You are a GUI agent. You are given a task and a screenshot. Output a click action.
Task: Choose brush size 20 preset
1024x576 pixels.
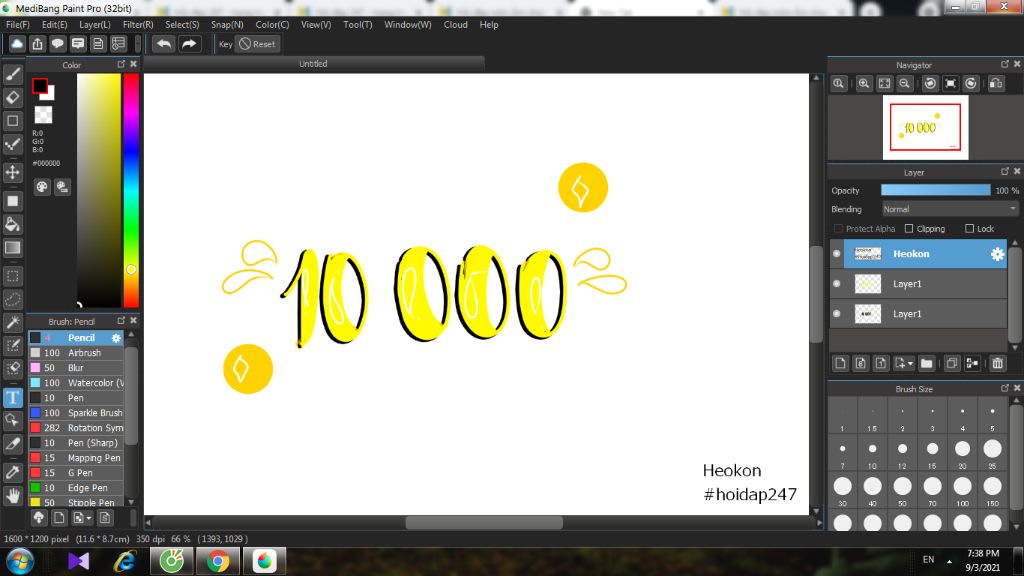pyautogui.click(x=962, y=449)
